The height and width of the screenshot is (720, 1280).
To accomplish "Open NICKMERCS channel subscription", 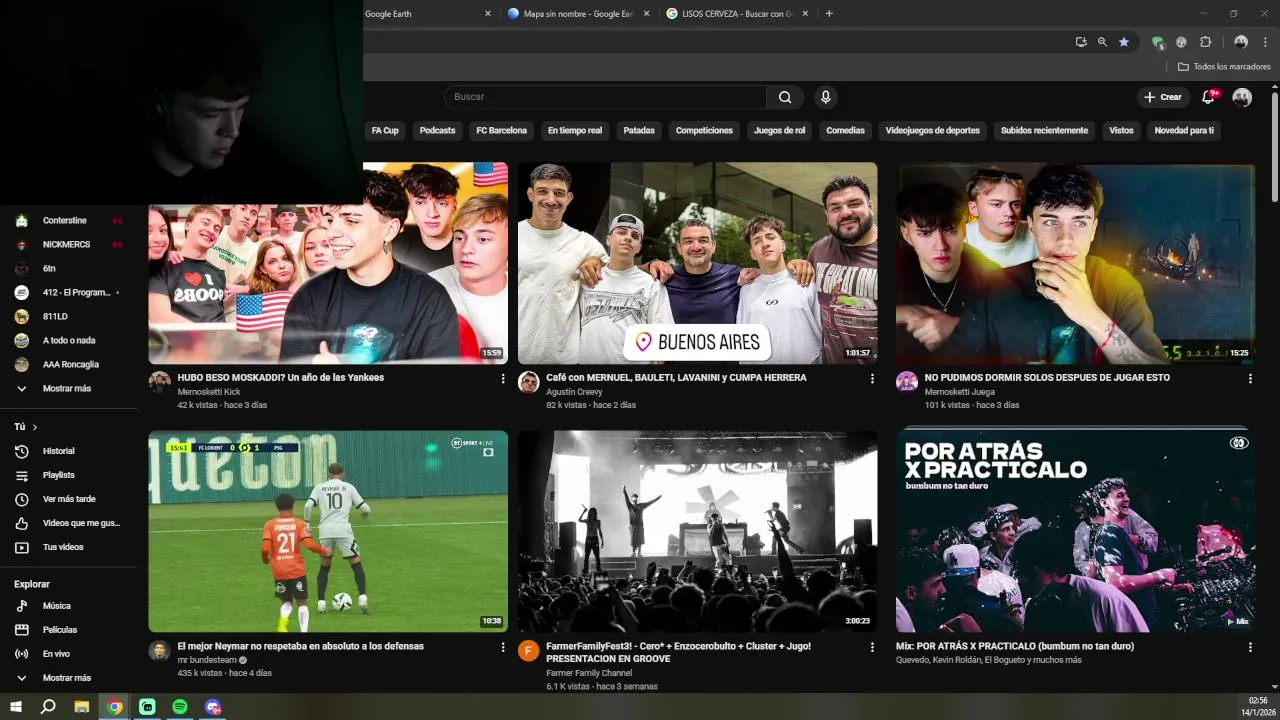I will click(x=68, y=244).
